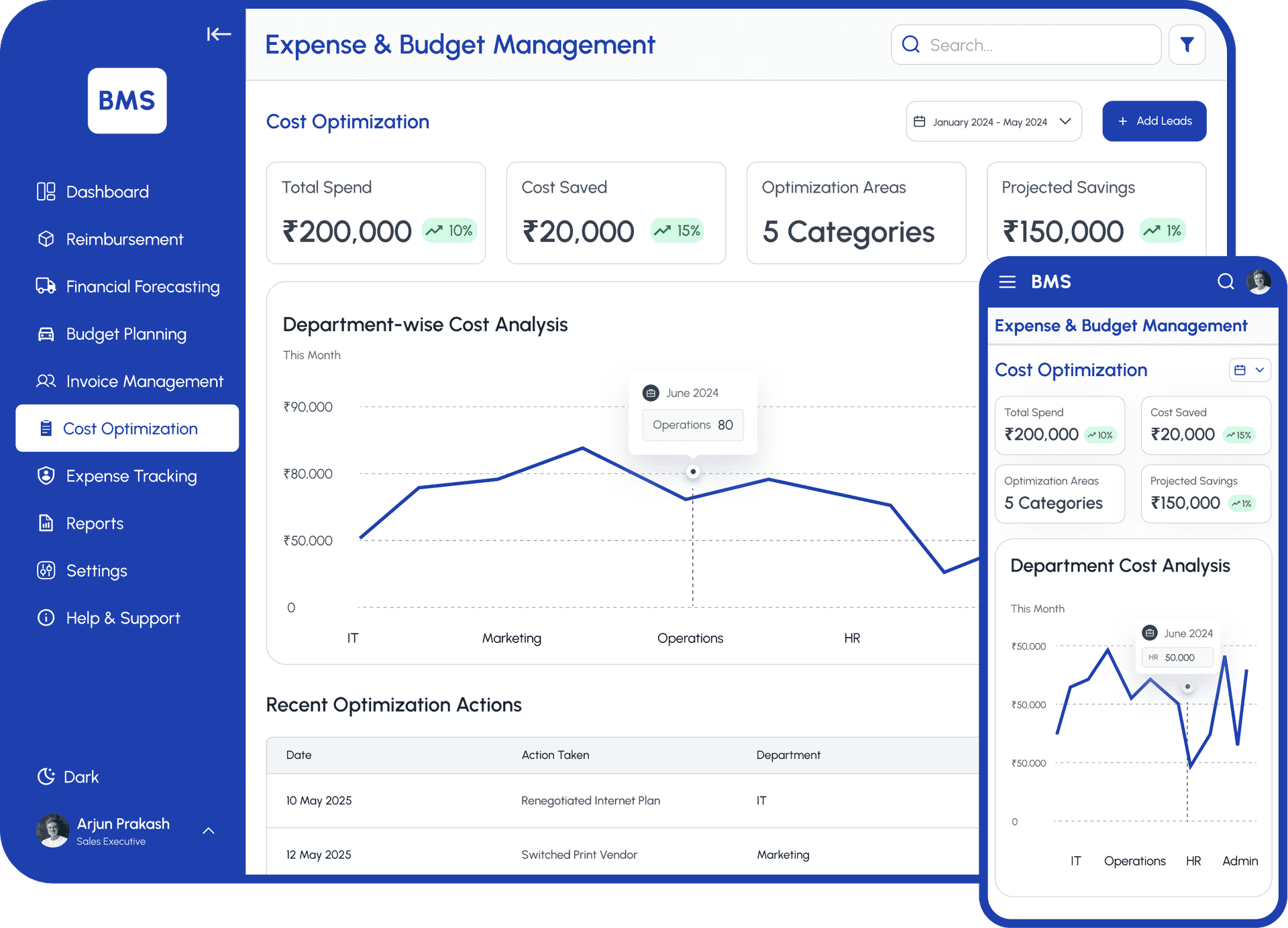Image resolution: width=1288 pixels, height=928 pixels.
Task: Open the calendar dropdown in mobile Cost Optimization
Action: 1249,369
